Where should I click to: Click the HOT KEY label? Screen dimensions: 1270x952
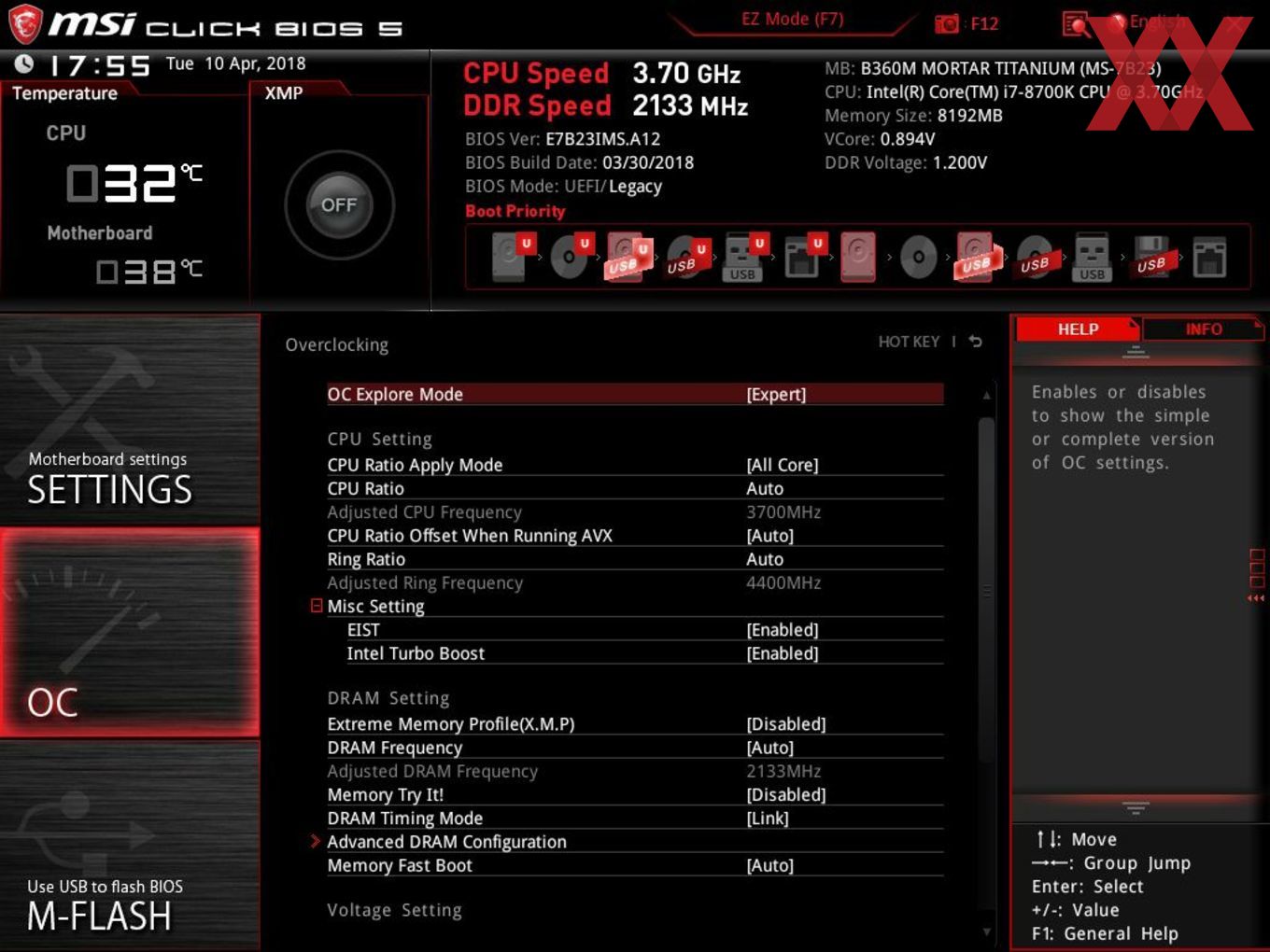[909, 342]
